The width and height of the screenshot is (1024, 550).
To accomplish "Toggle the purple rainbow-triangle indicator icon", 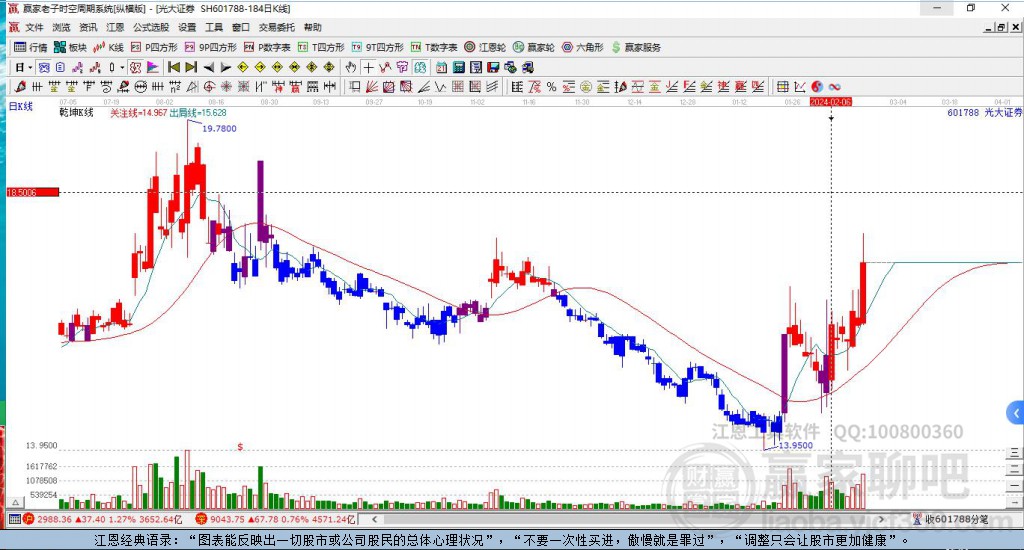I will [152, 67].
